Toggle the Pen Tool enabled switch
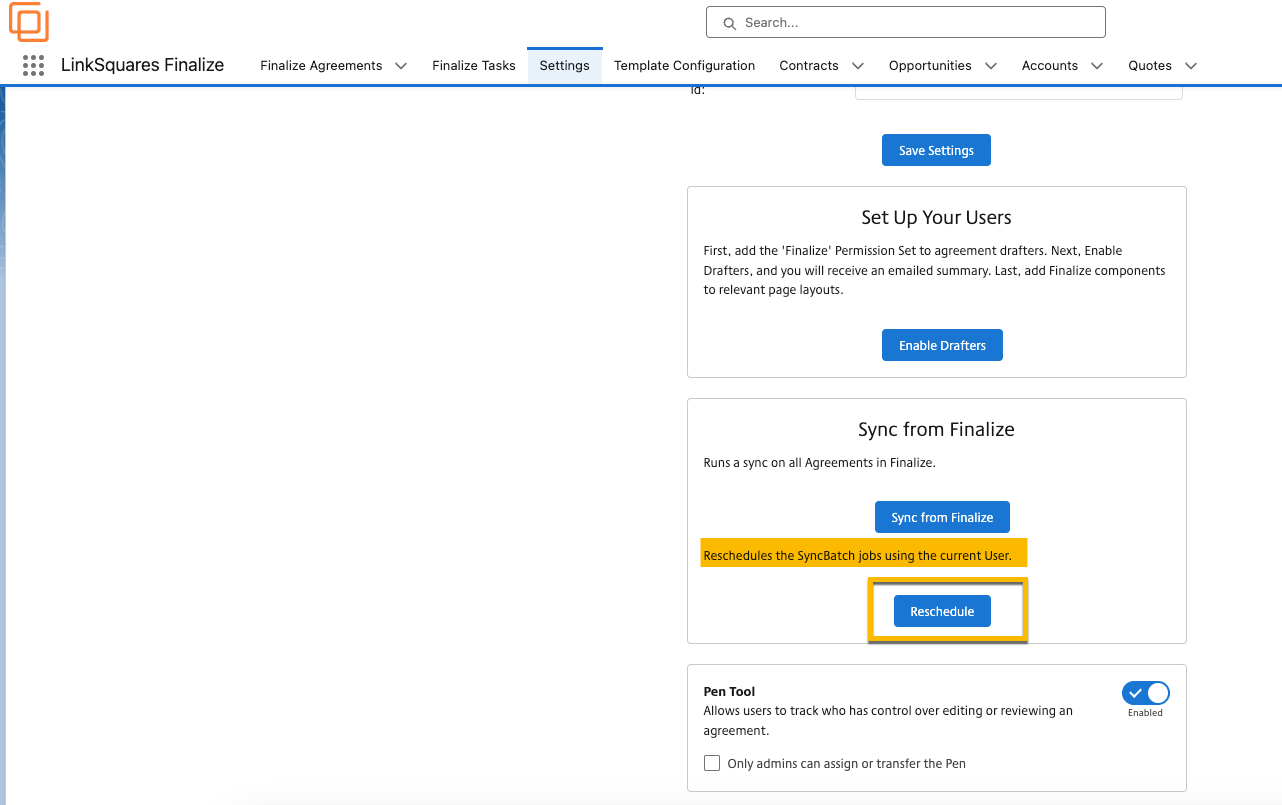 point(1146,693)
